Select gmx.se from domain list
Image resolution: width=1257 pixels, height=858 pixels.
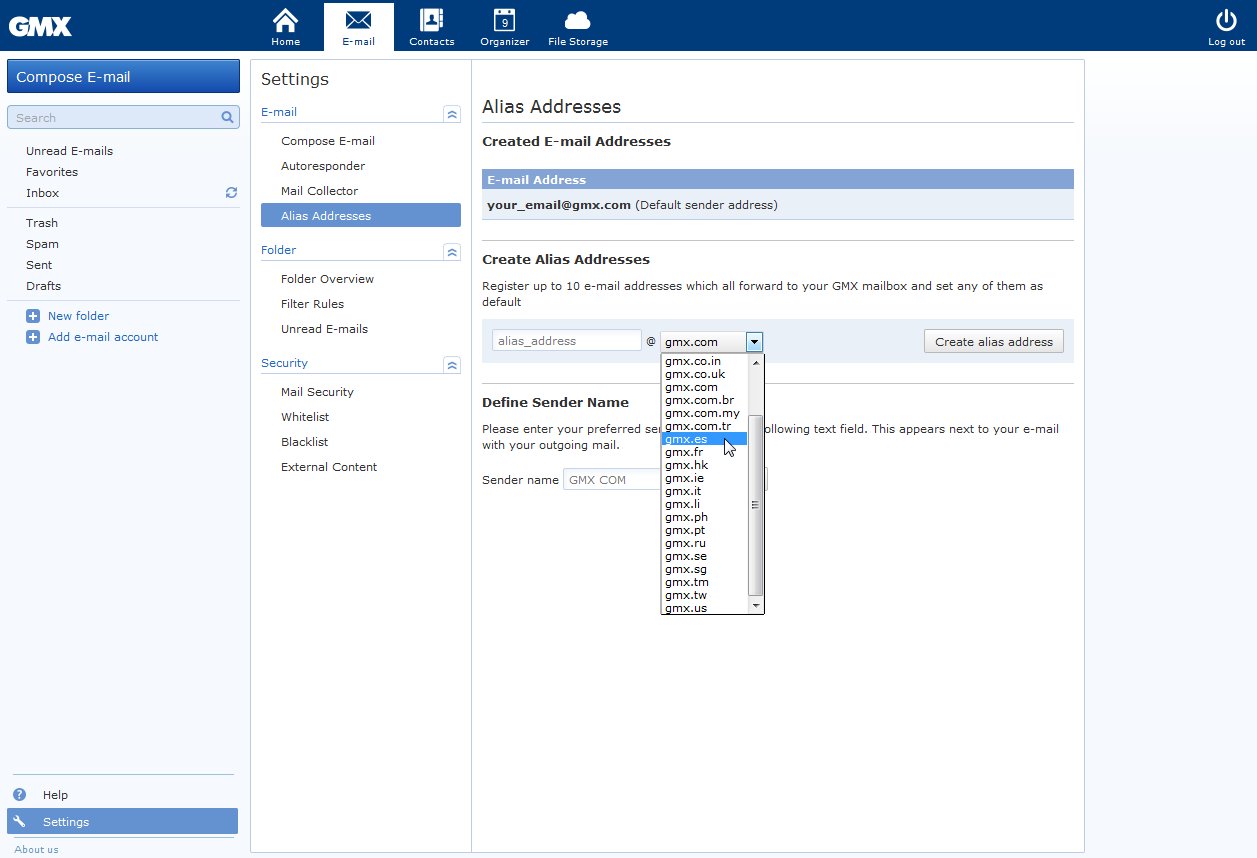coord(704,556)
